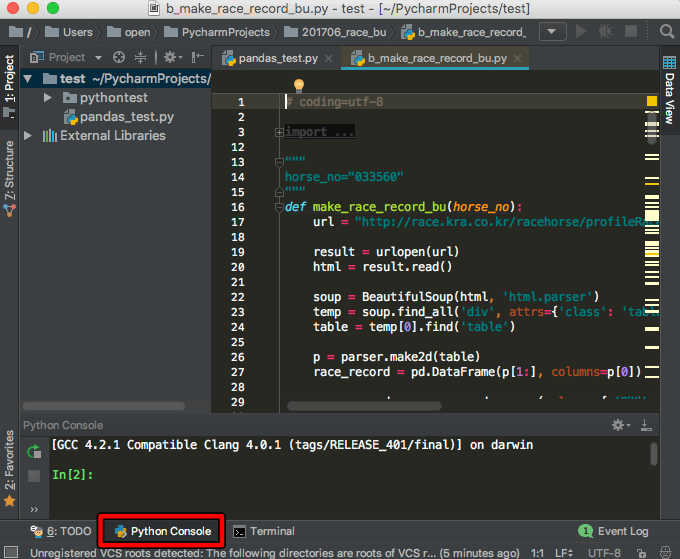Screen dimensions: 680x559
Task: Change file encoding UTF-8 selector
Action: (604, 553)
